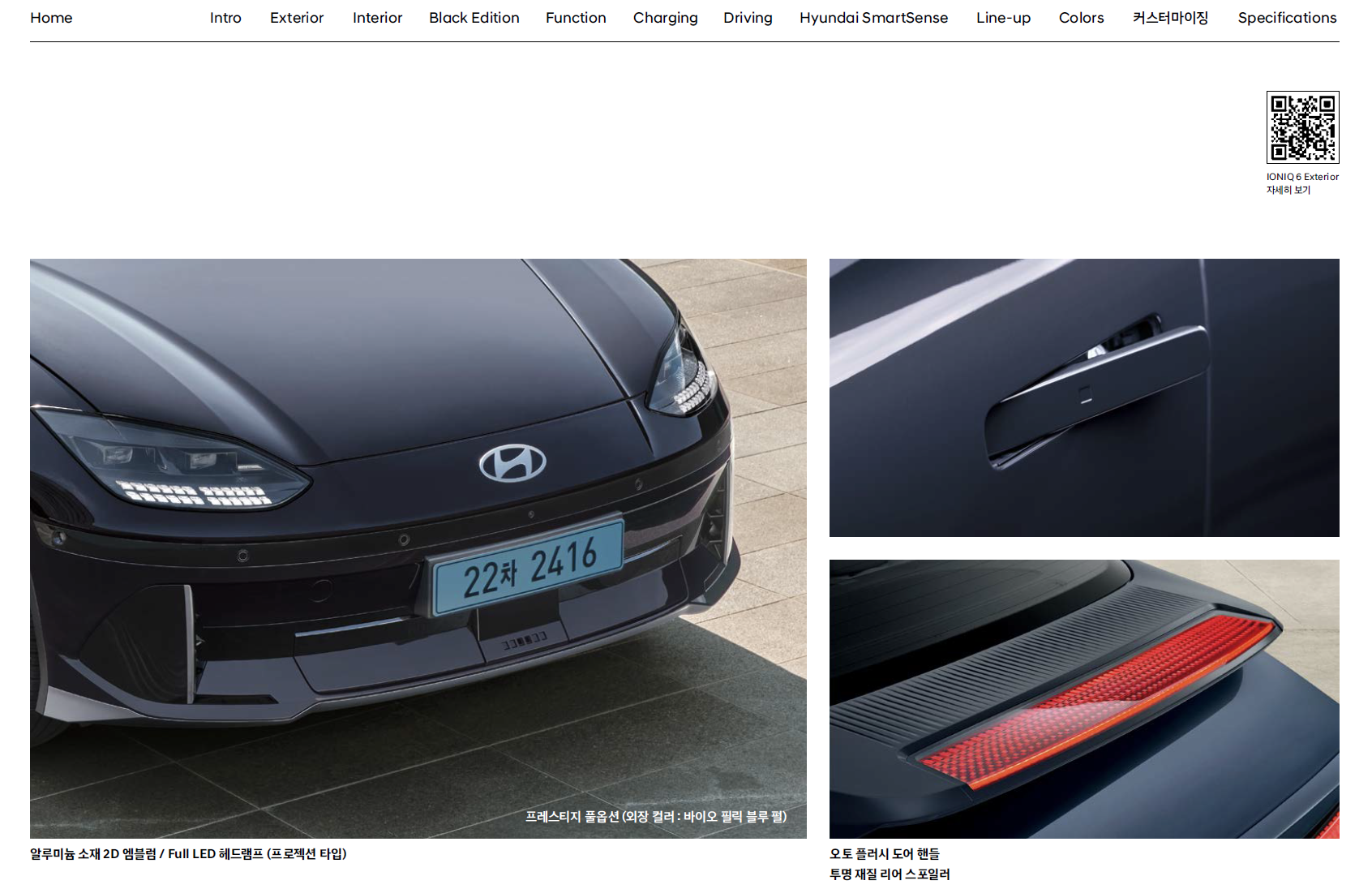
Task: Click the 오토 플러시 도어 핸들 caption
Action: point(885,854)
